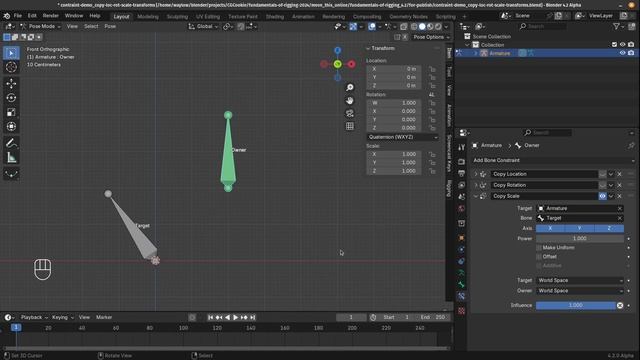Select the 3D Cursor tool

[11, 67]
